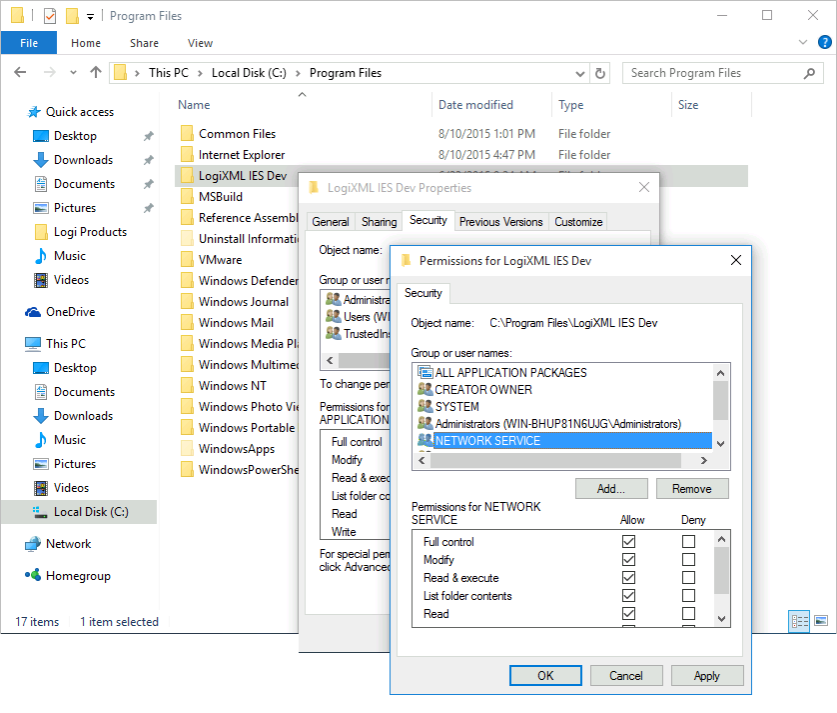Open the File ribbon menu
The height and width of the screenshot is (713, 837).
(29, 43)
